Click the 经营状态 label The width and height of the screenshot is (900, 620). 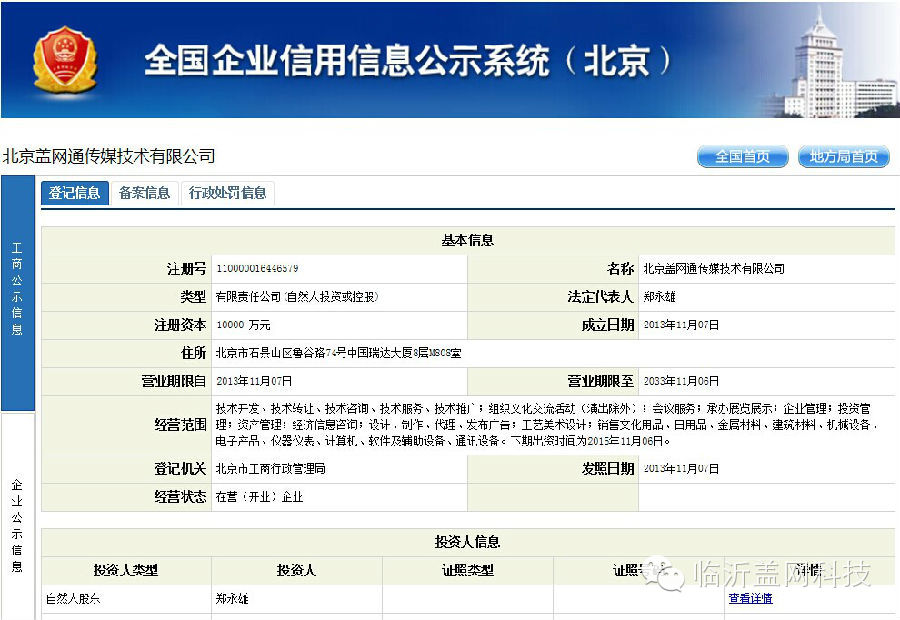pos(180,497)
